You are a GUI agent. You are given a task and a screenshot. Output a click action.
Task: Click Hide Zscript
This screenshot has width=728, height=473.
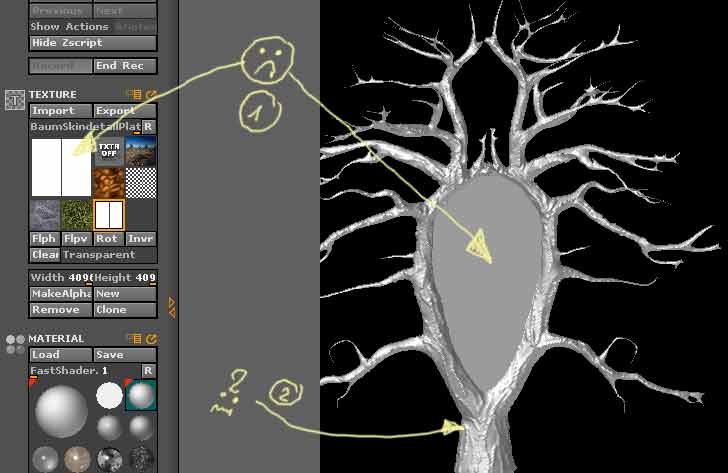(x=92, y=43)
